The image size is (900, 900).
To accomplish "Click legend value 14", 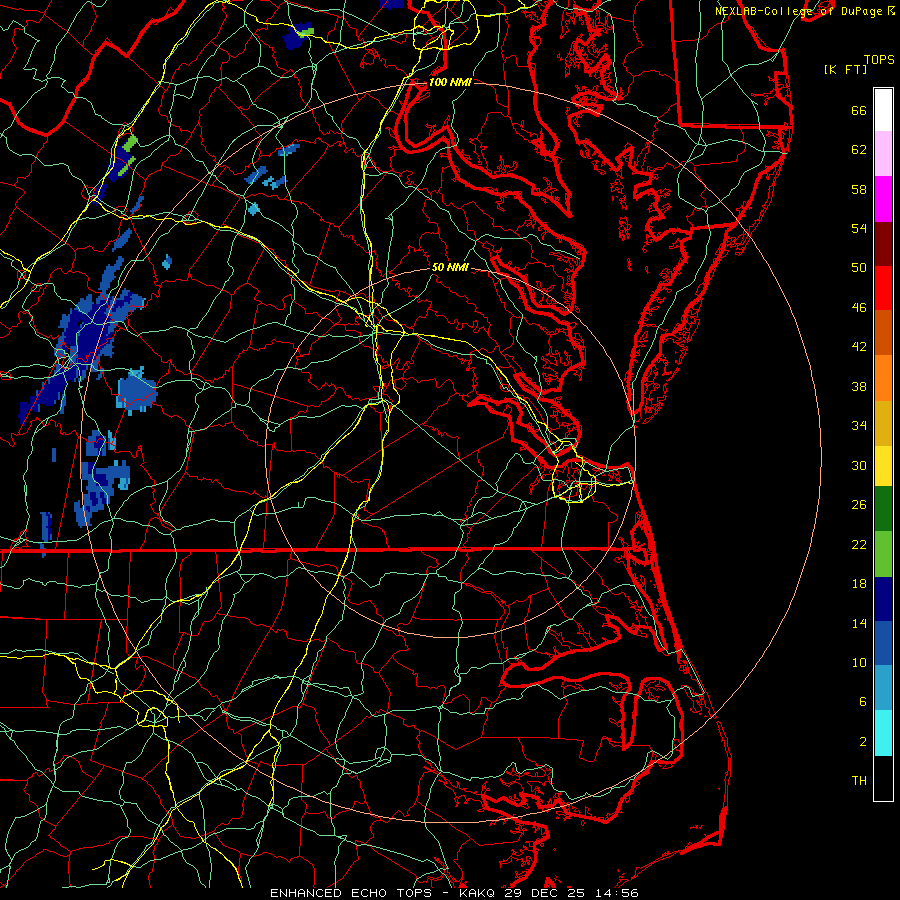I will [859, 623].
